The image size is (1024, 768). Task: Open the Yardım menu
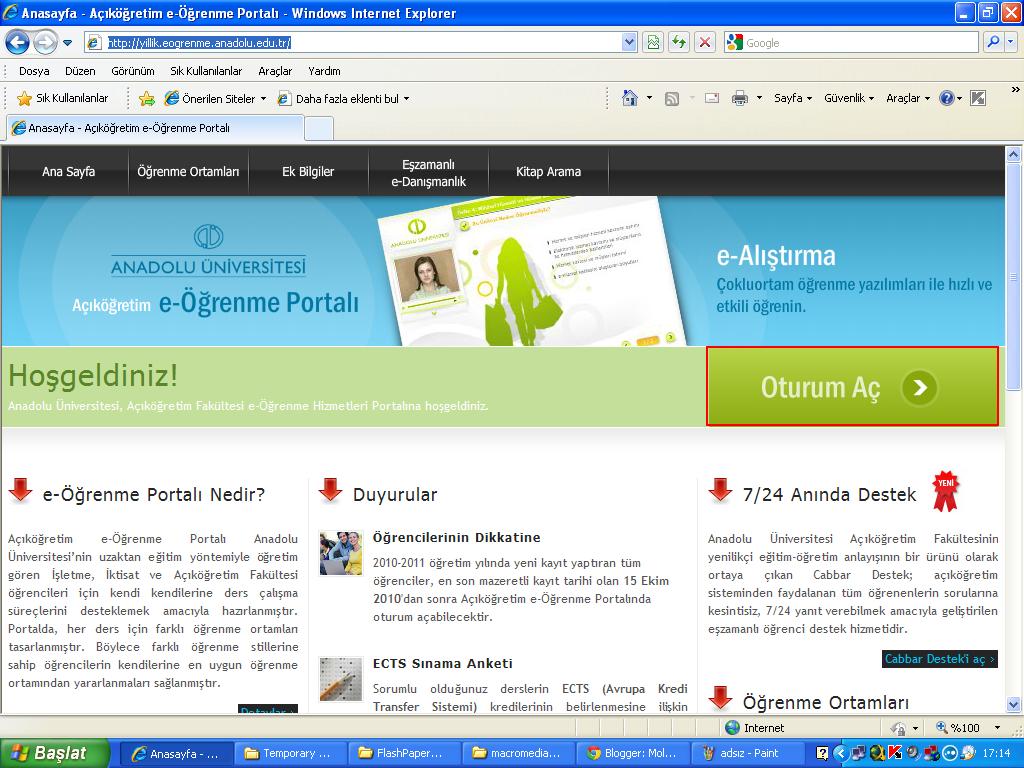click(x=324, y=71)
